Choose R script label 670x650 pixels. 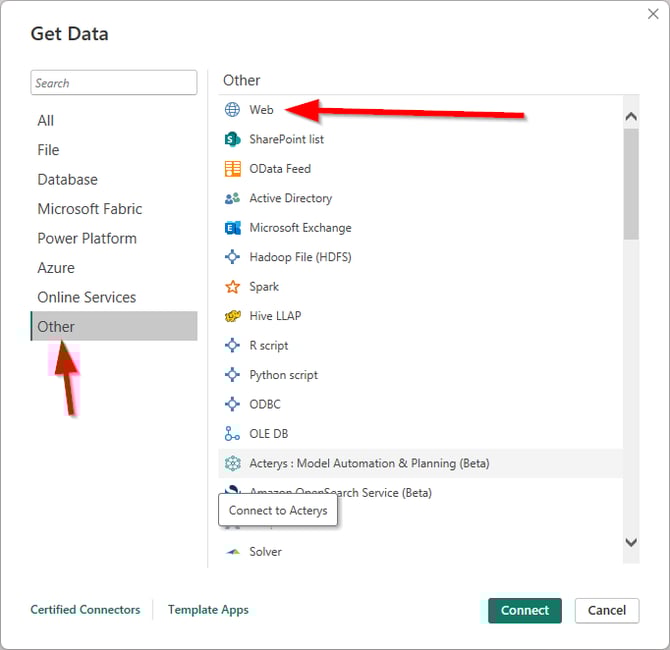coord(269,345)
